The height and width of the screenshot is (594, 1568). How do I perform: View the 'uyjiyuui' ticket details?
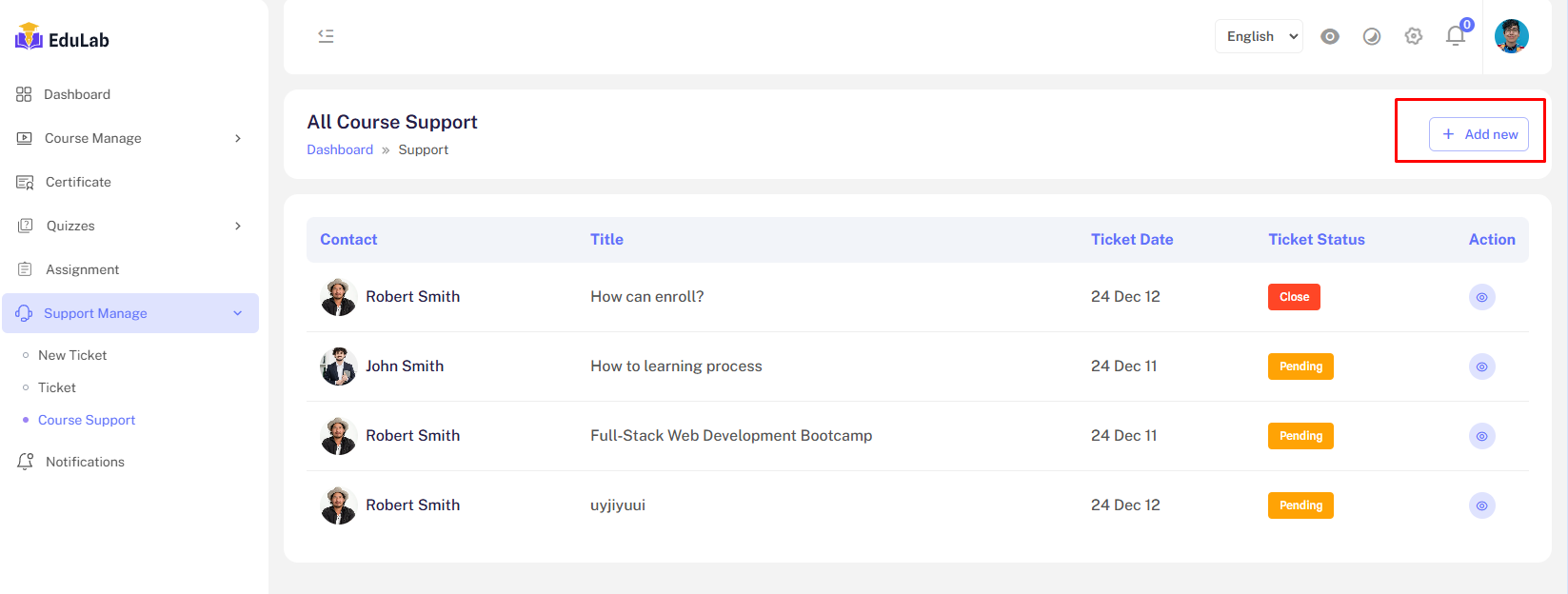1481,505
